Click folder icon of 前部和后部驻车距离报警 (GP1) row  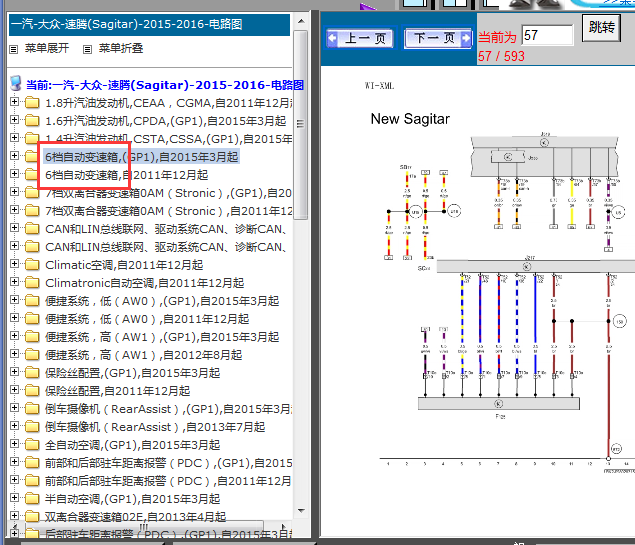(32, 463)
